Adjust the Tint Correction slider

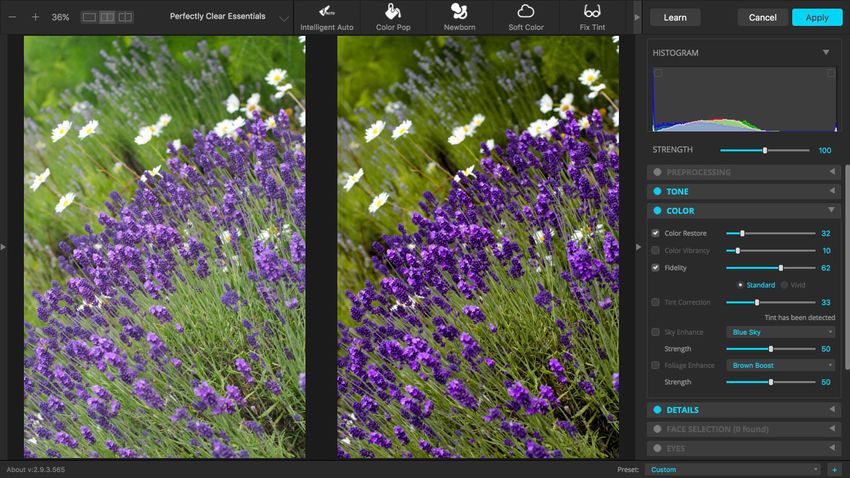[x=771, y=302]
